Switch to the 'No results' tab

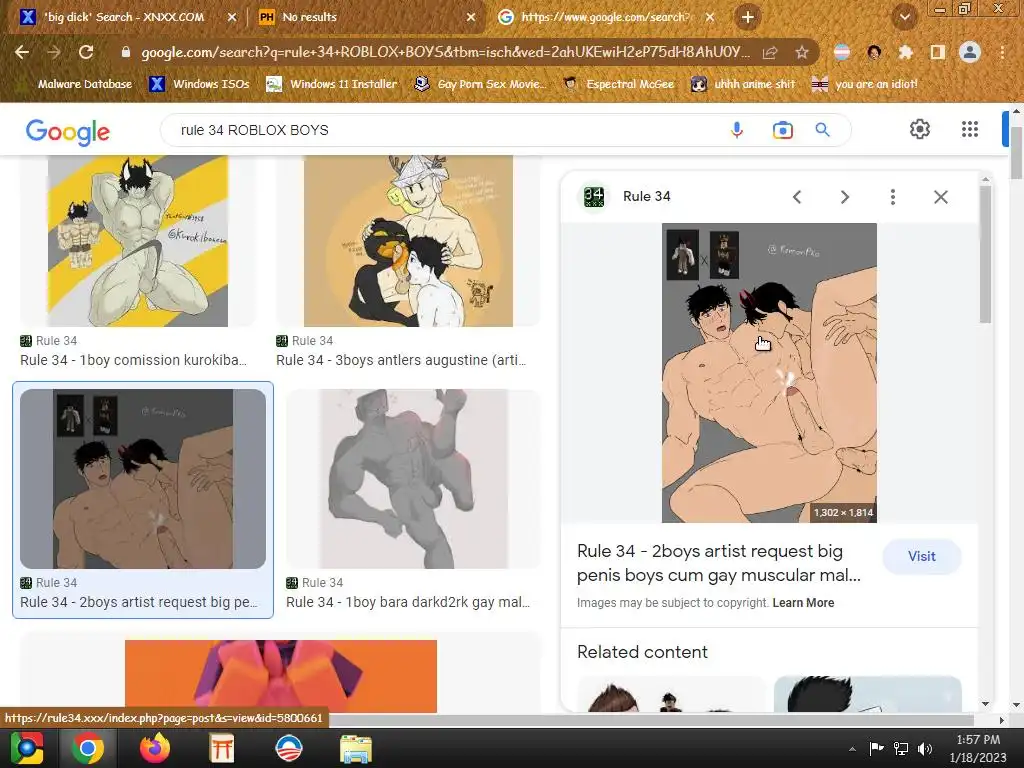(x=359, y=17)
